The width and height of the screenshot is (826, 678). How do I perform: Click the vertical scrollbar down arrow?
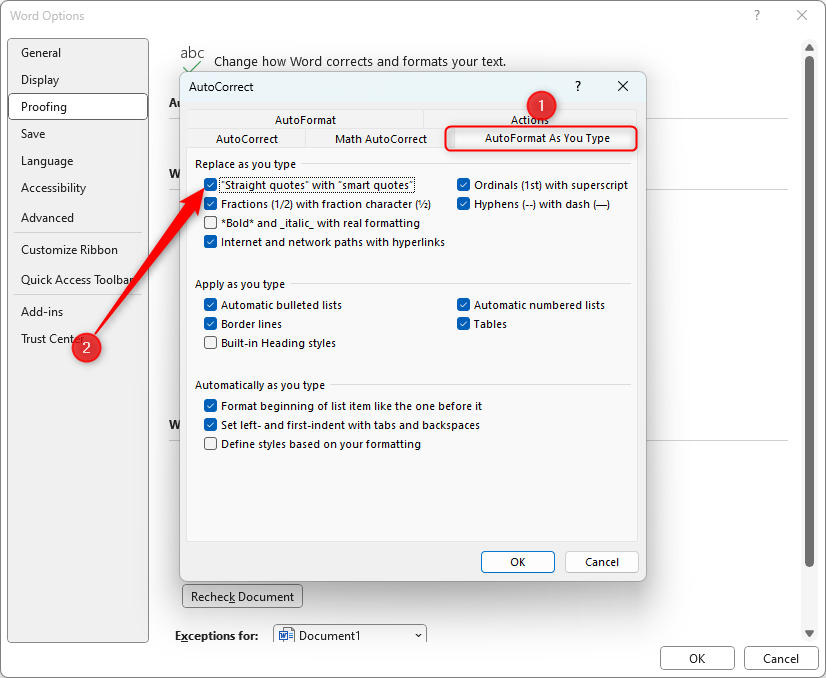[810, 632]
